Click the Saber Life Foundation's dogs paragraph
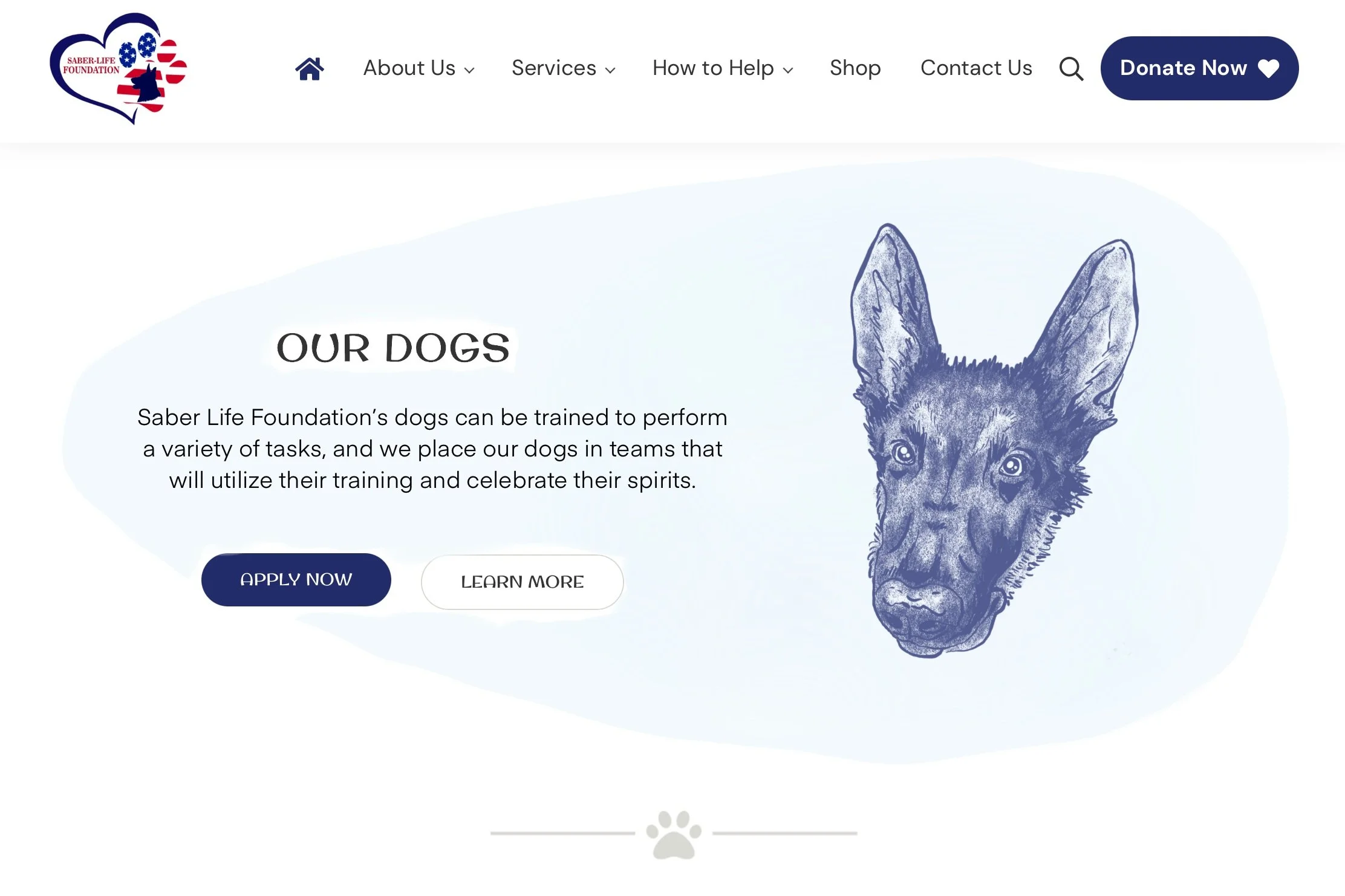The width and height of the screenshot is (1345, 896). pyautogui.click(x=432, y=449)
